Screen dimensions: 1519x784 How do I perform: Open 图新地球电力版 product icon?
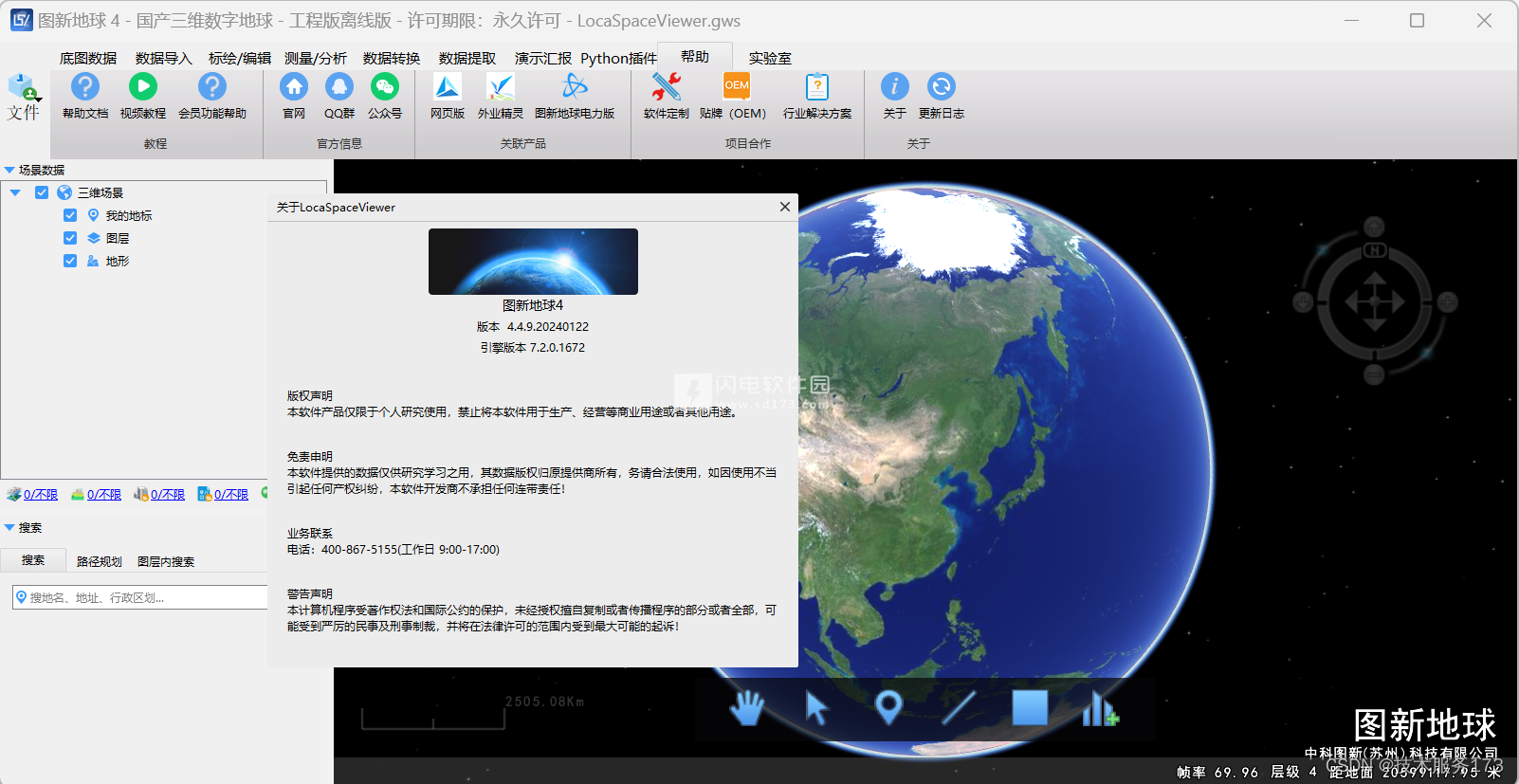pos(575,87)
